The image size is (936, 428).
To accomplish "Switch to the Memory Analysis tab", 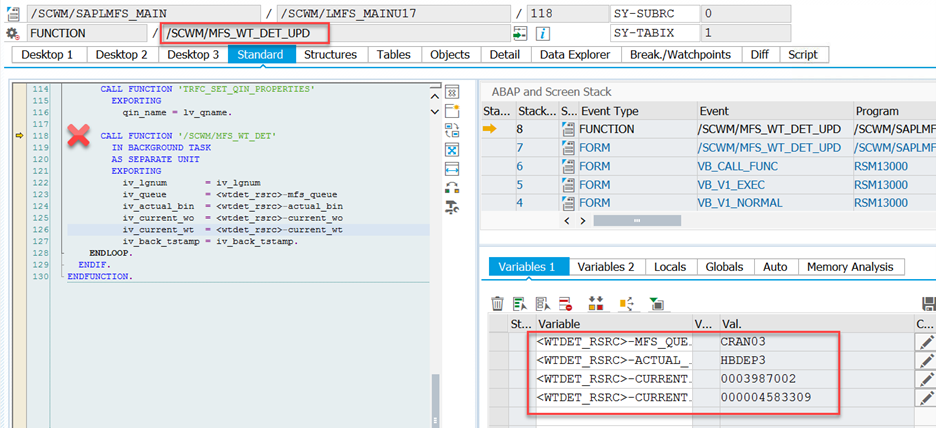I will coord(851,267).
